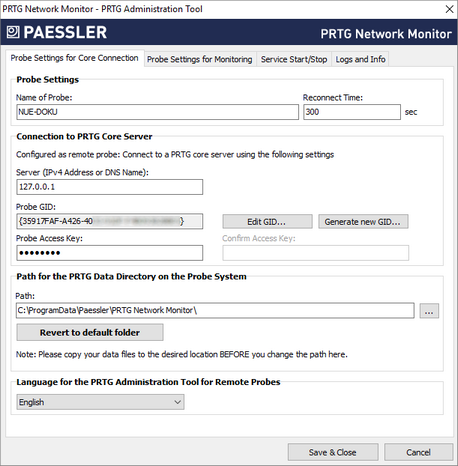Browse for path with ellipsis button
Screen dimensions: 458x466
(x=429, y=311)
